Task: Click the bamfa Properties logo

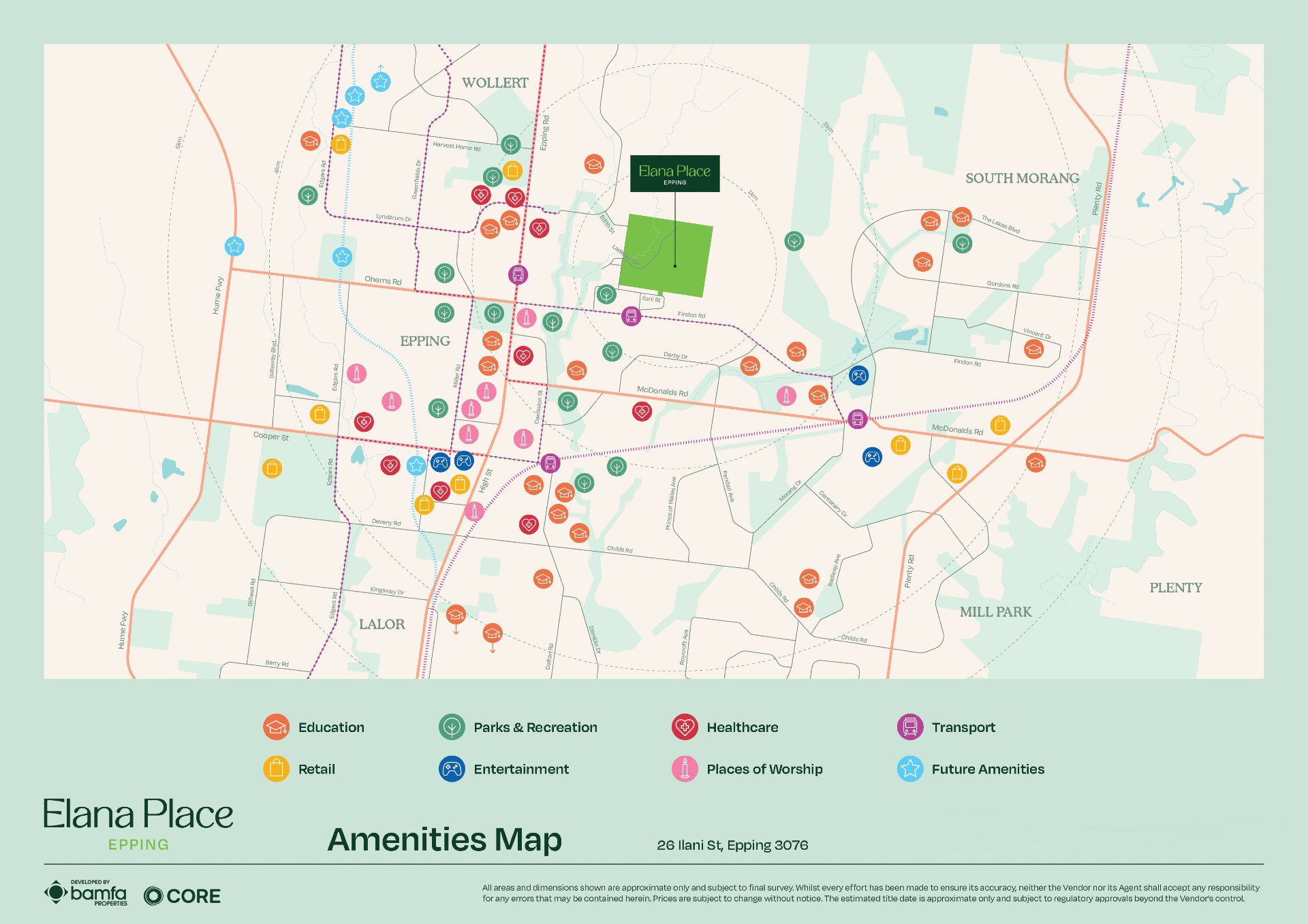Action: pyautogui.click(x=86, y=893)
